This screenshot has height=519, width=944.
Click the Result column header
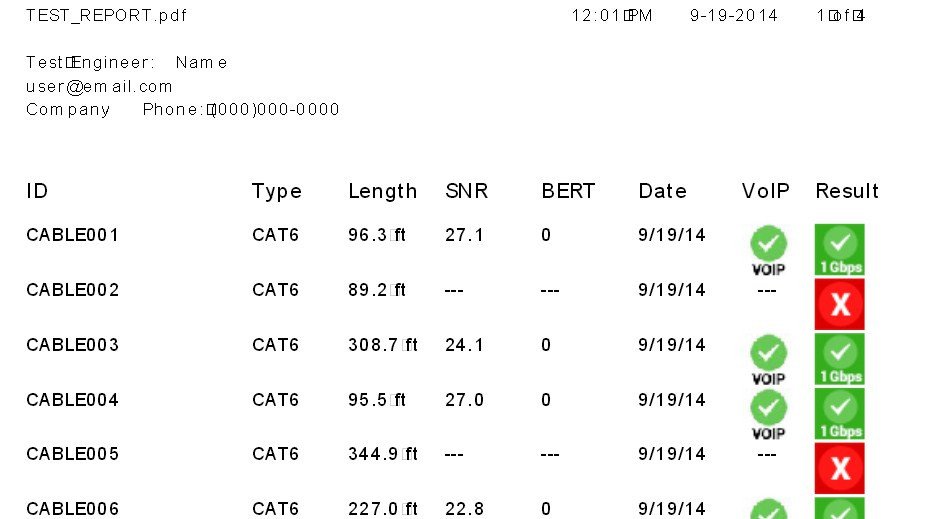(847, 191)
